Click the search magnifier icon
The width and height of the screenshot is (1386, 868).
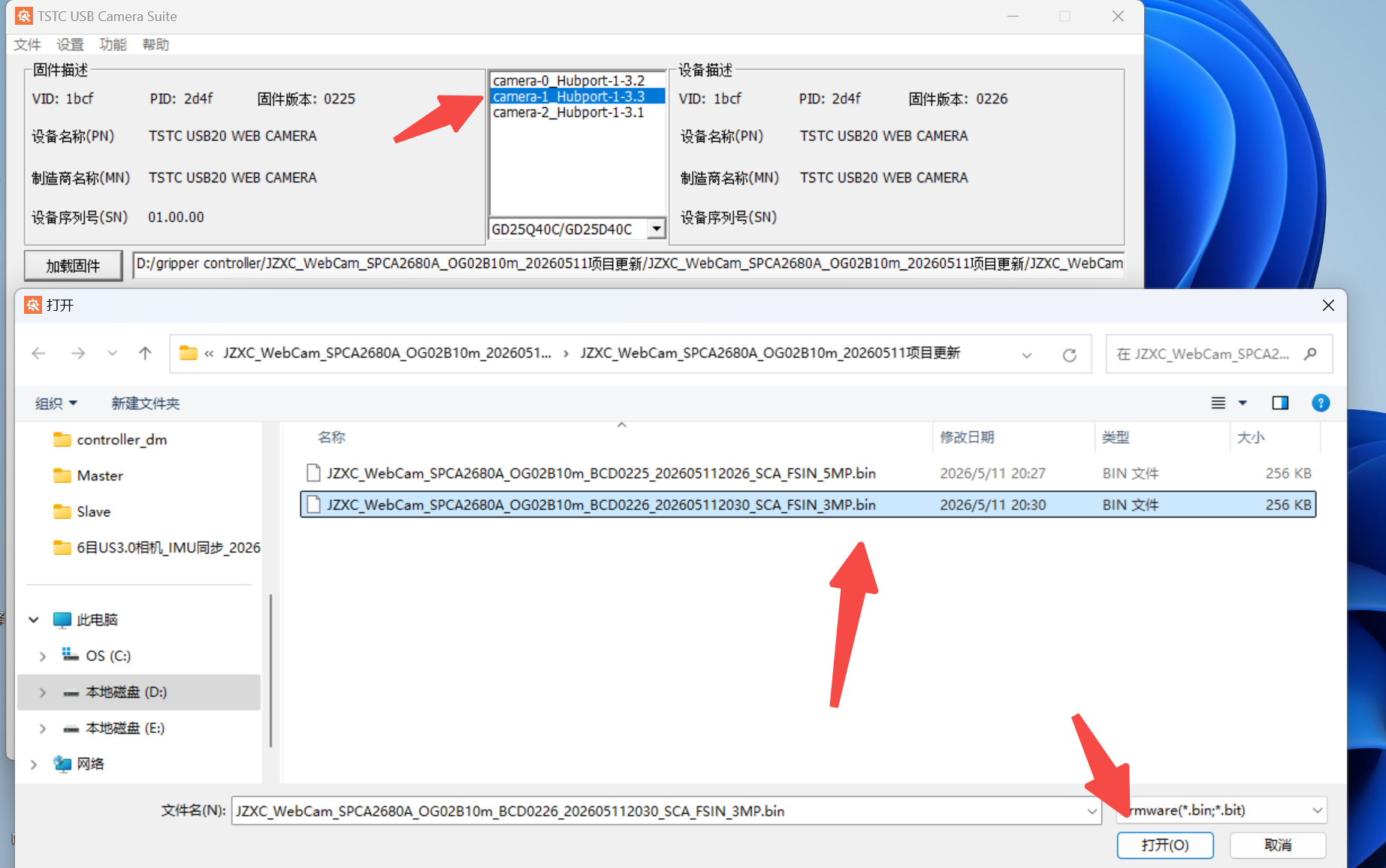click(x=1310, y=354)
